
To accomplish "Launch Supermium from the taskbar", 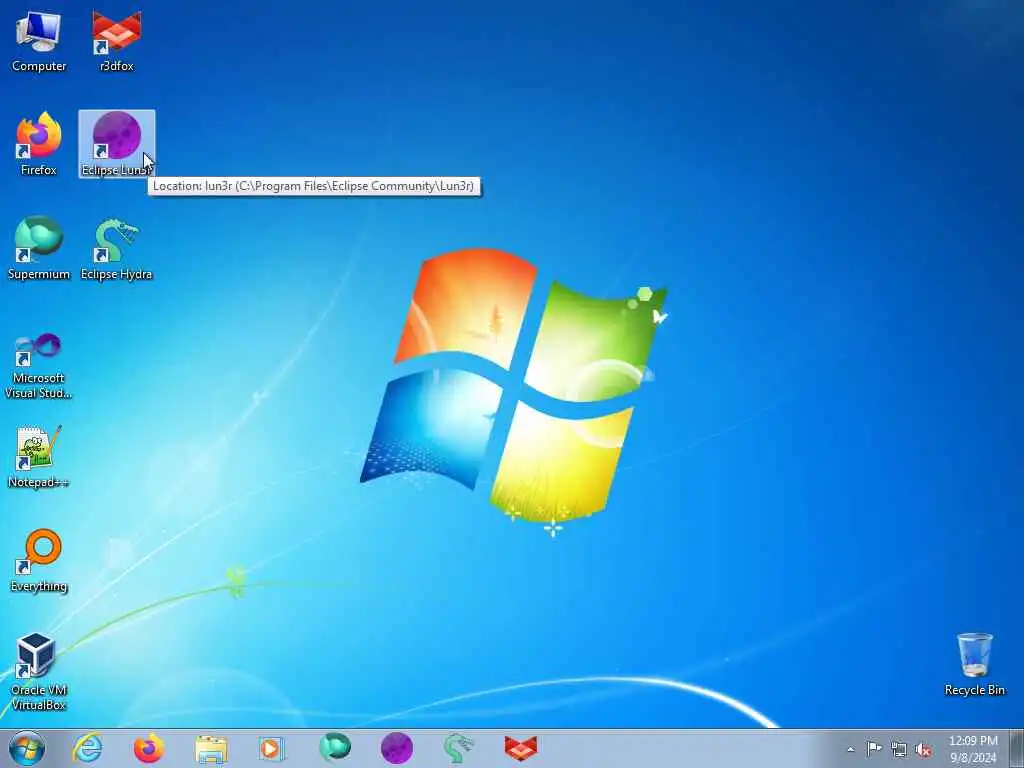I will (x=334, y=748).
